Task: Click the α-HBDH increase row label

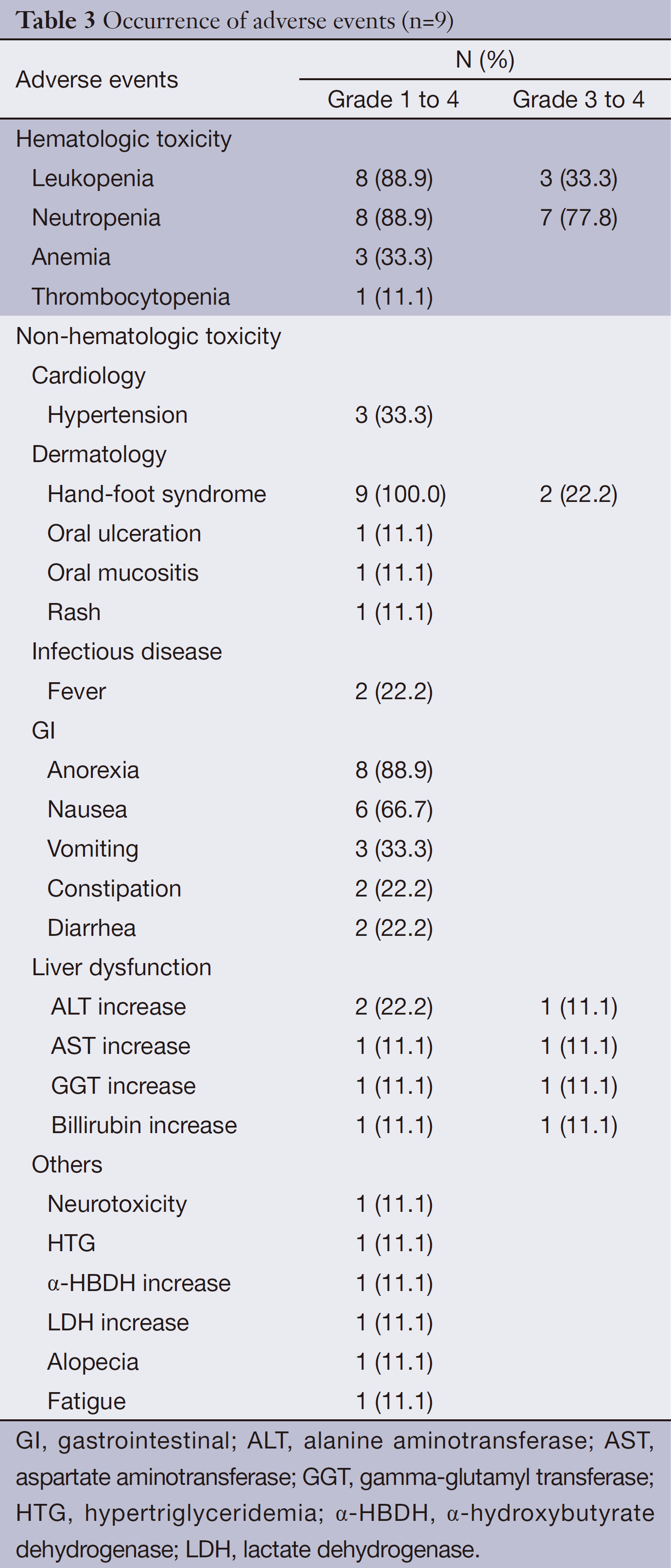Action: click(139, 1283)
